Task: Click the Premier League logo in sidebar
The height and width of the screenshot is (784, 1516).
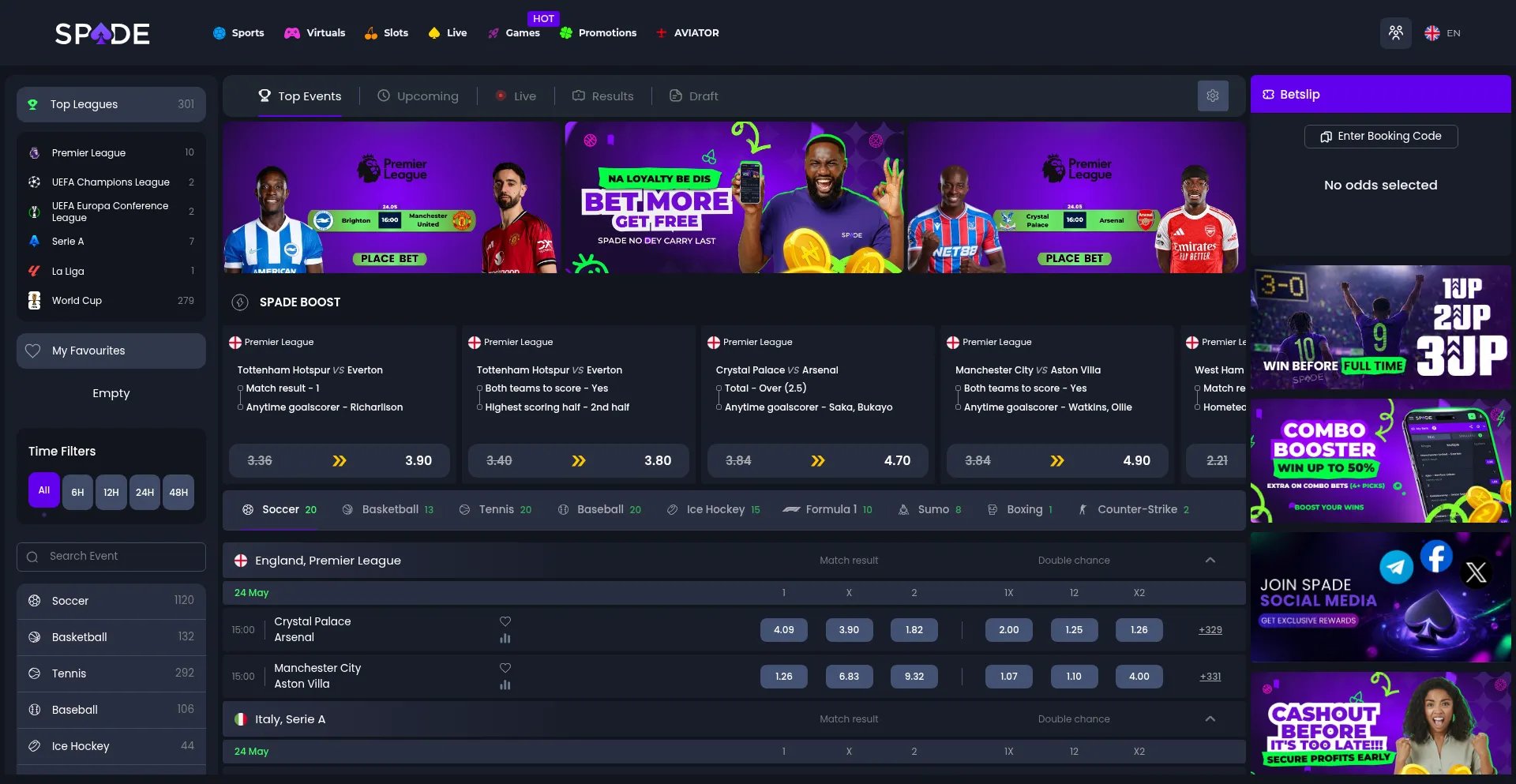Action: pos(35,152)
